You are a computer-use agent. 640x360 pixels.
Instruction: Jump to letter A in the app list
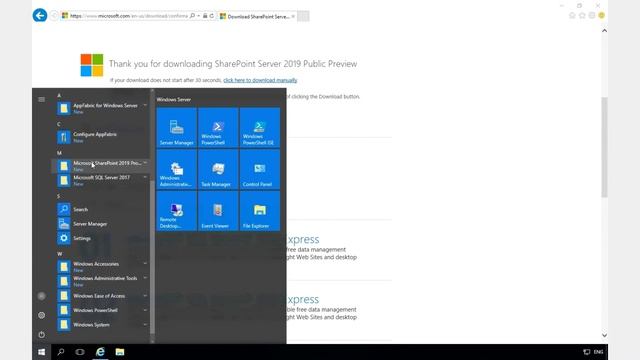[59, 95]
